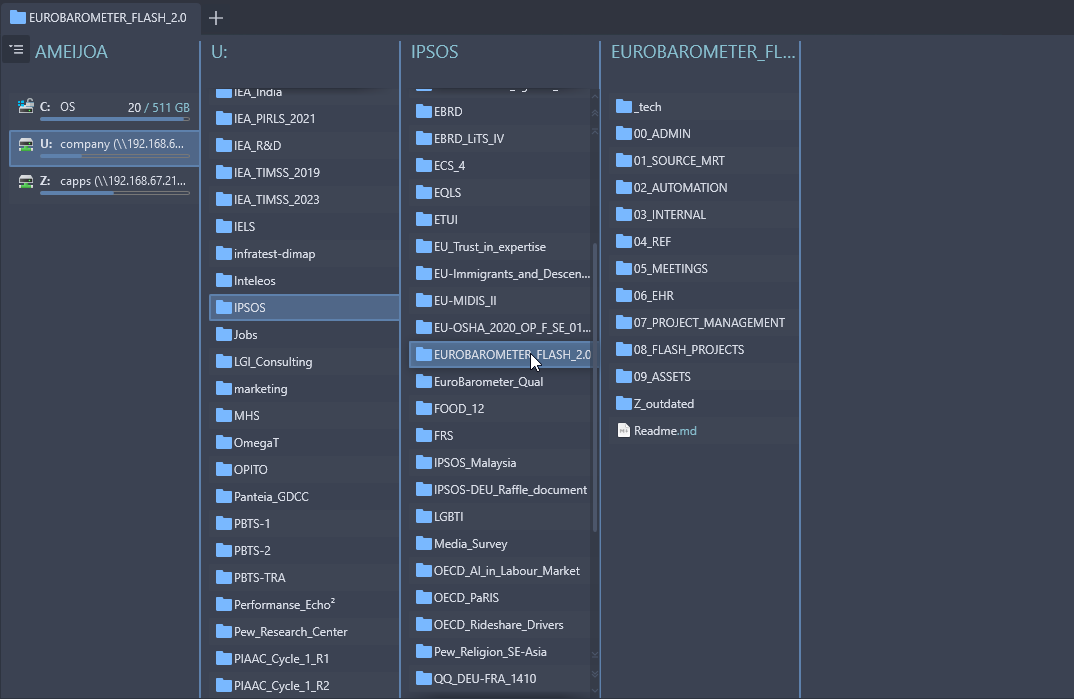
Task: Click the IPSOS column vertical scrollbar
Action: (595, 387)
